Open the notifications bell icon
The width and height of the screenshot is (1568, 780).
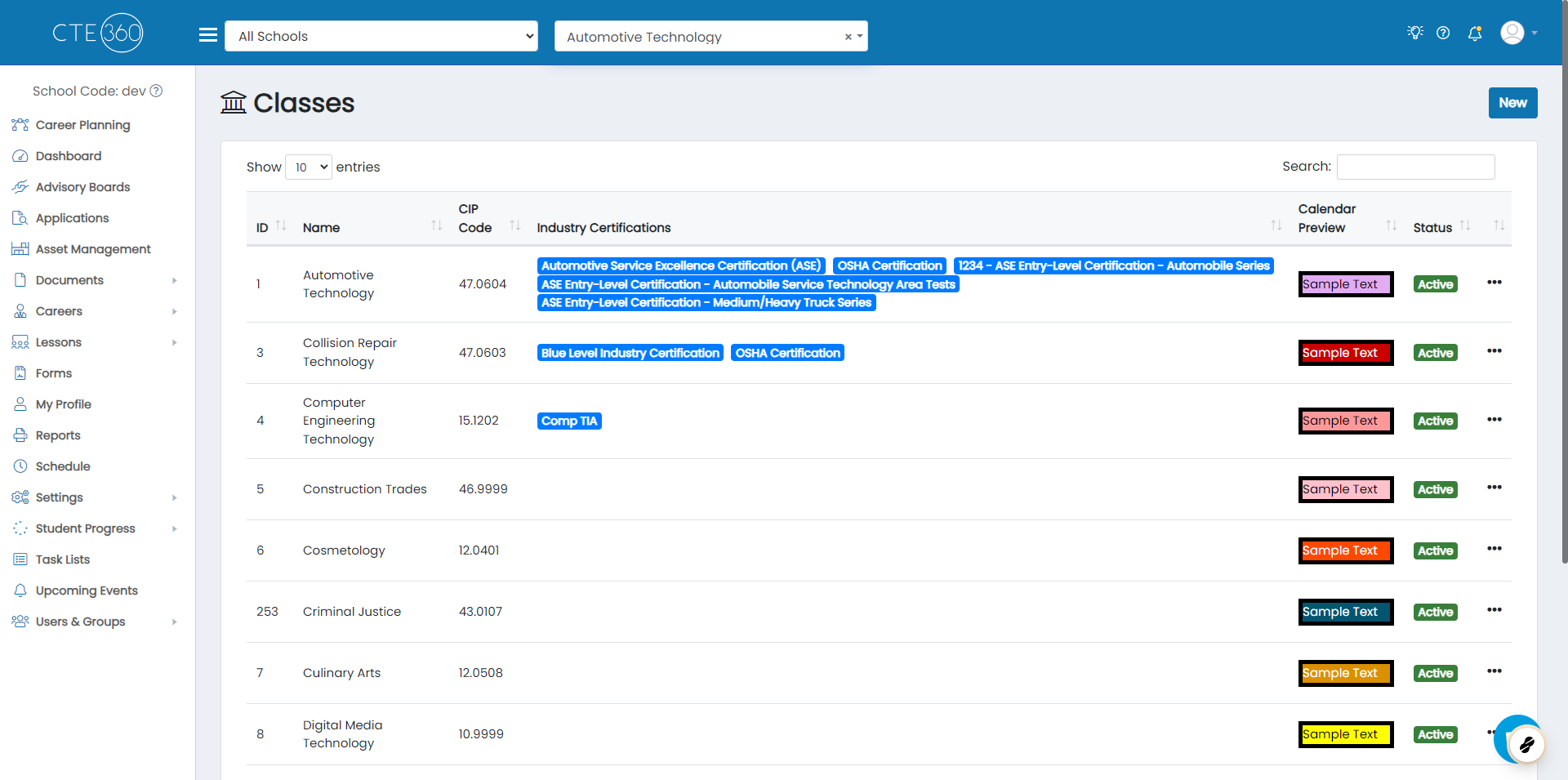point(1475,33)
